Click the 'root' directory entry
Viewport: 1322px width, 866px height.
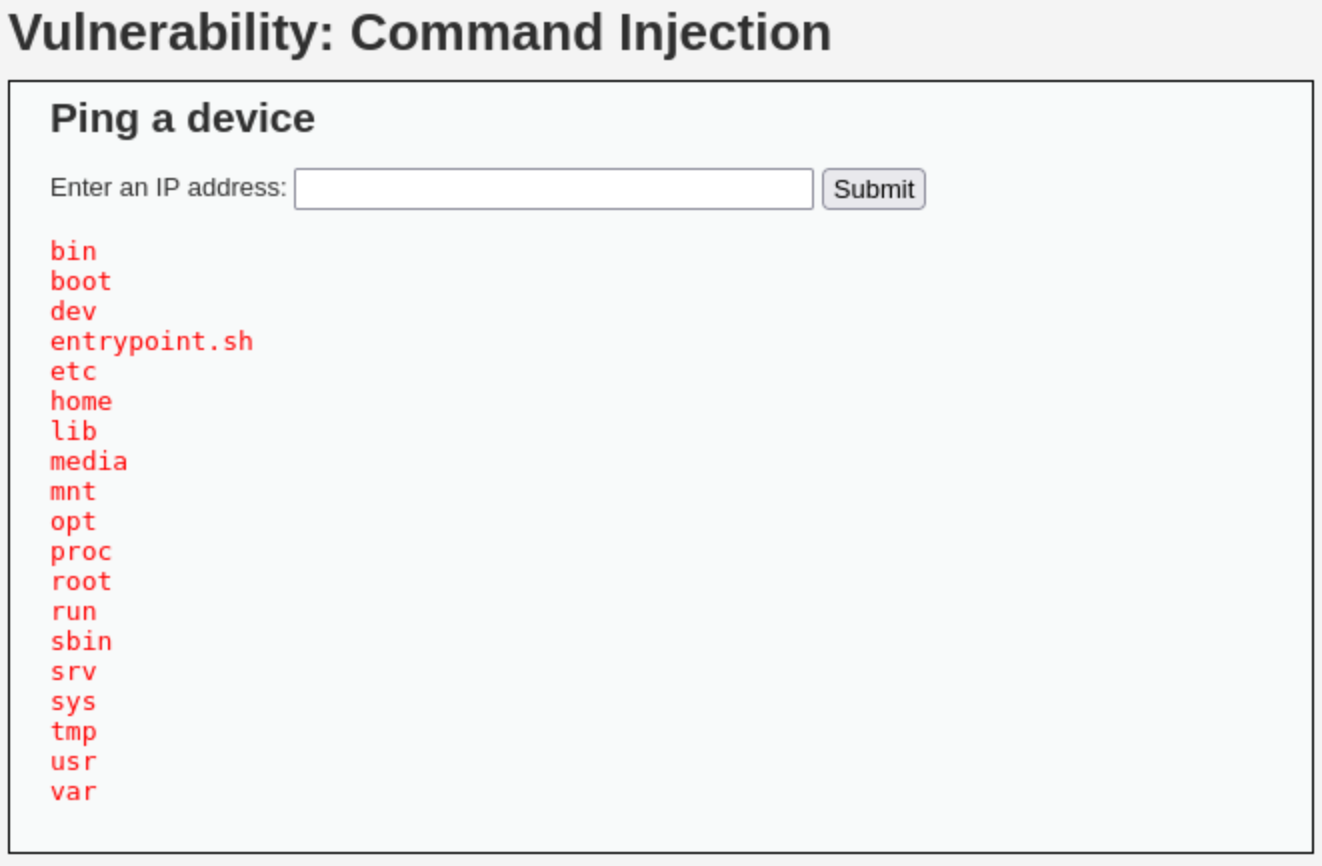coord(81,581)
